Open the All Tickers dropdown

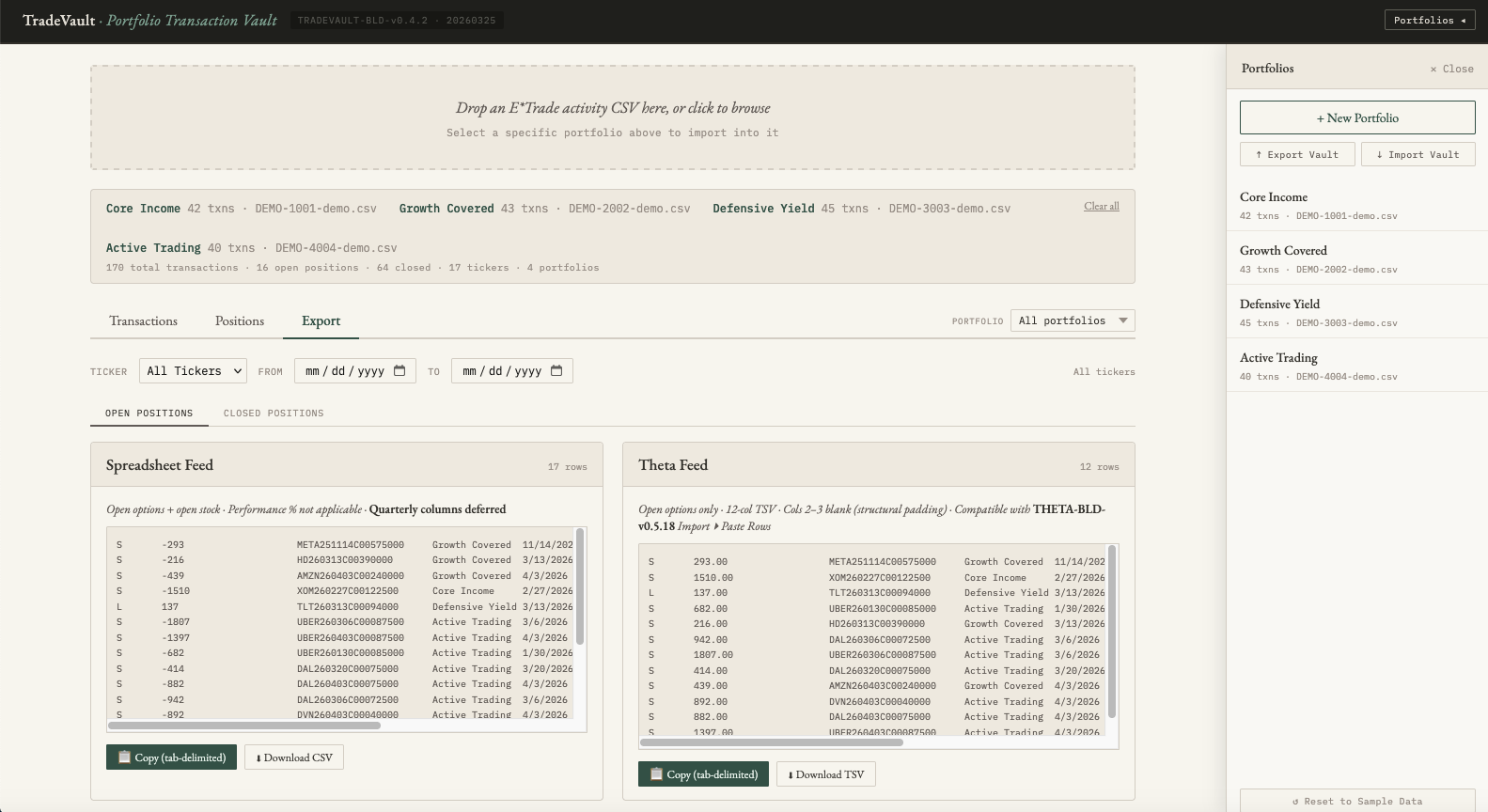coord(193,371)
